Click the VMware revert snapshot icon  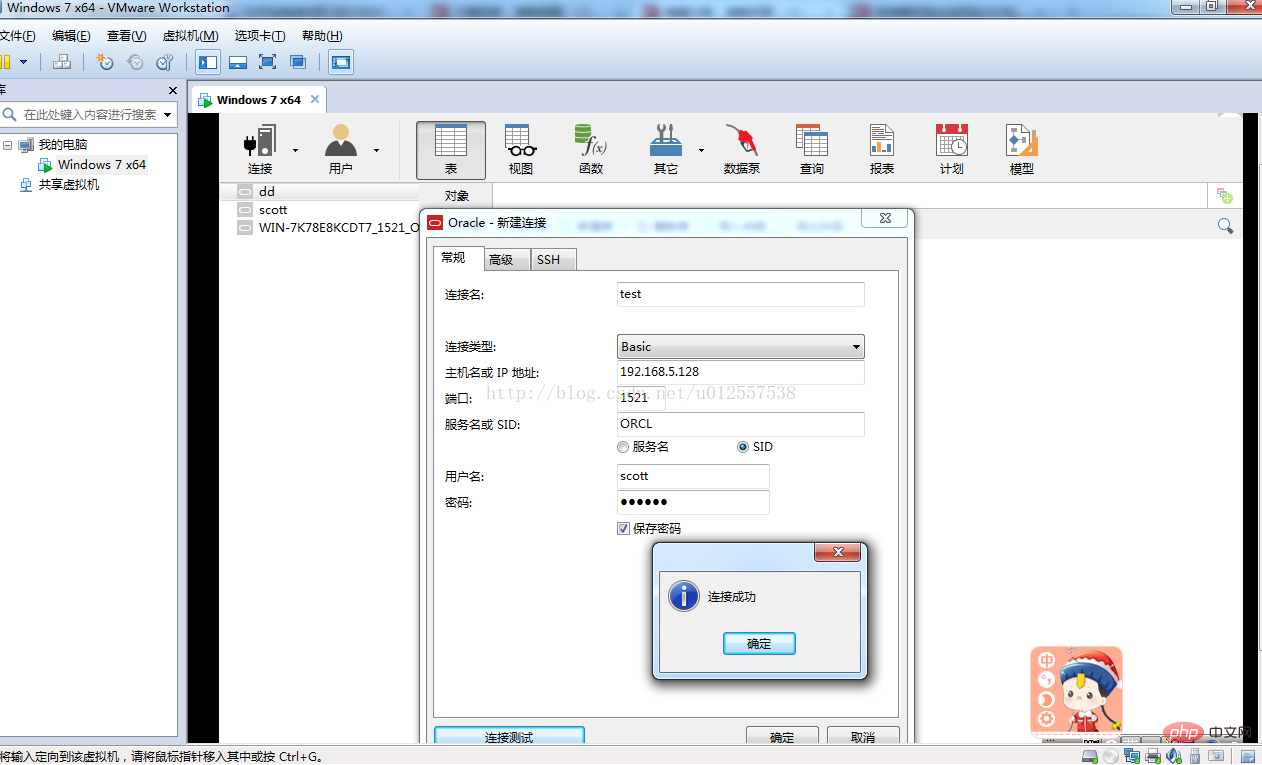(x=135, y=62)
